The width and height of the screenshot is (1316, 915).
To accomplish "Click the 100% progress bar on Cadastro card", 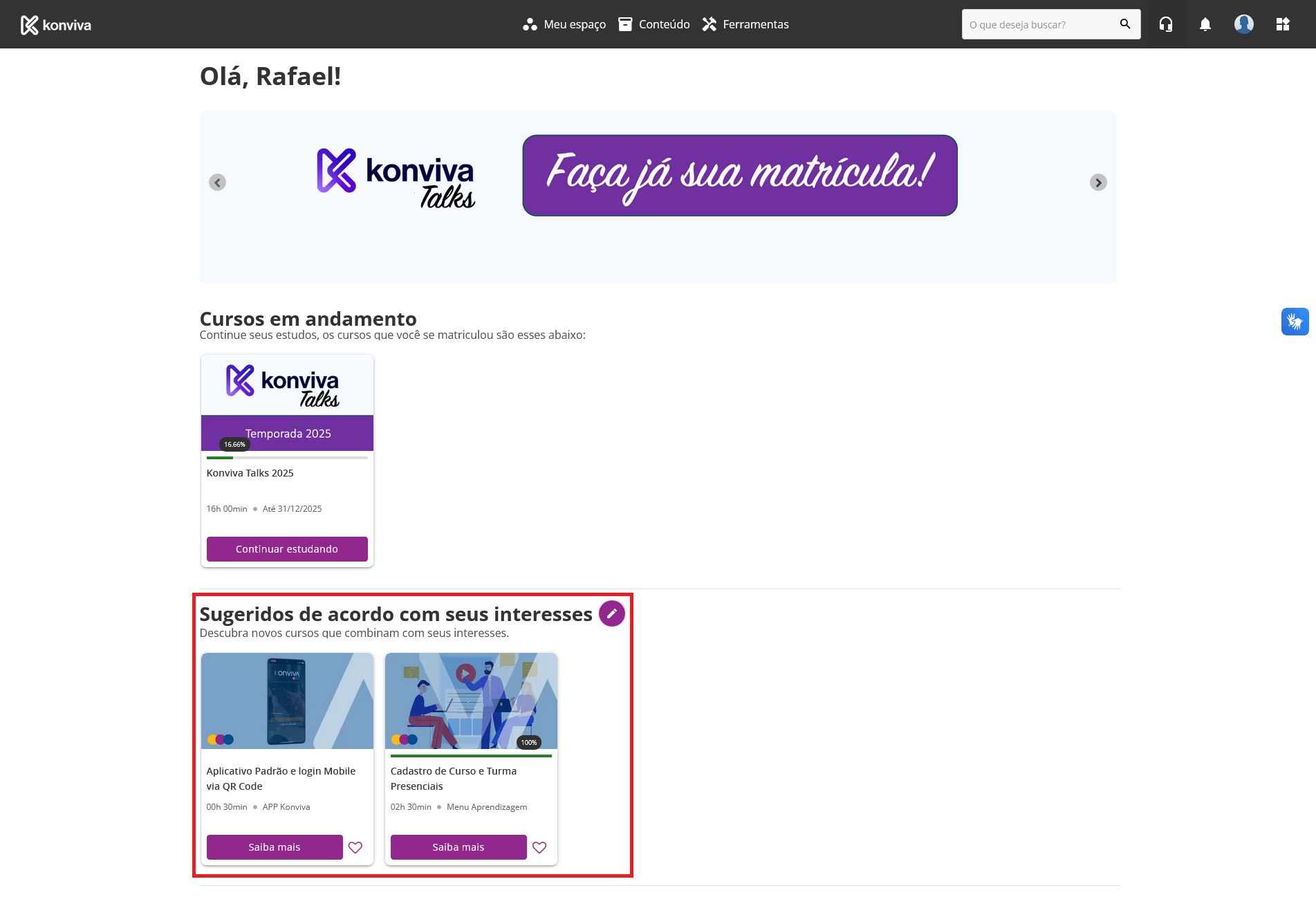I will point(471,756).
